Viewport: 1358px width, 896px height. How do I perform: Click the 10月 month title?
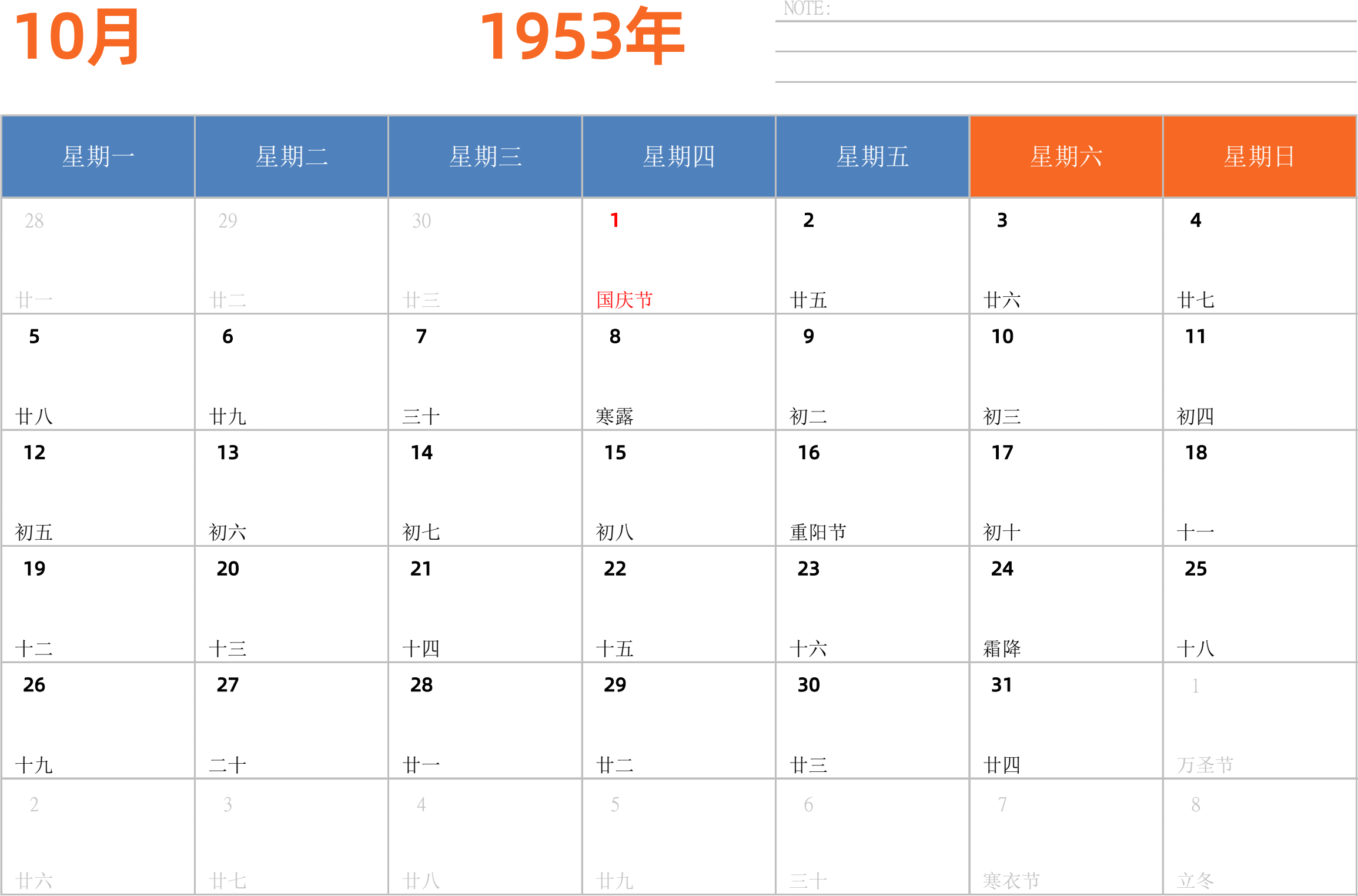coord(76,38)
